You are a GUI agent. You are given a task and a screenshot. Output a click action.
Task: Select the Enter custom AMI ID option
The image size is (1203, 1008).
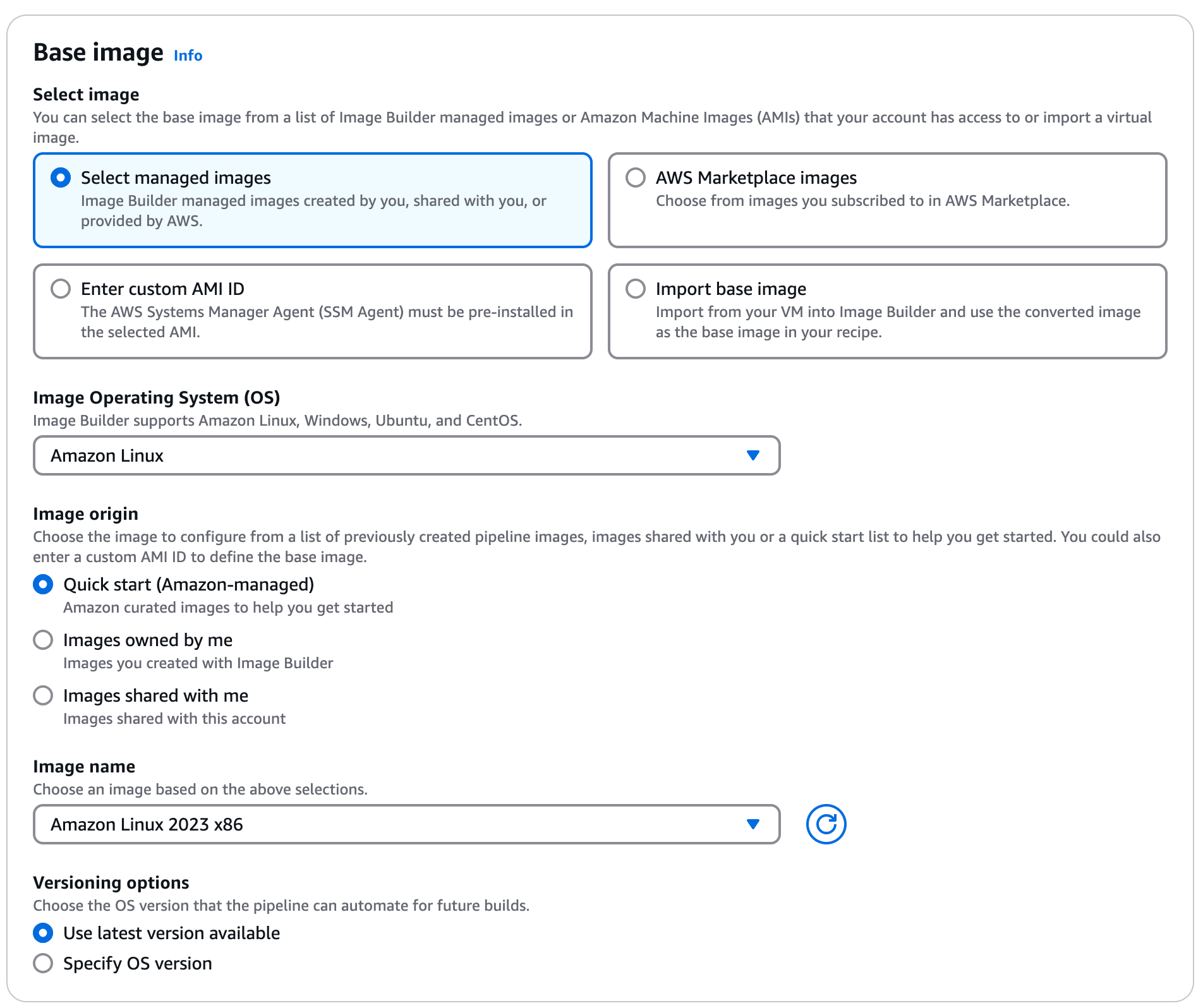pos(61,289)
